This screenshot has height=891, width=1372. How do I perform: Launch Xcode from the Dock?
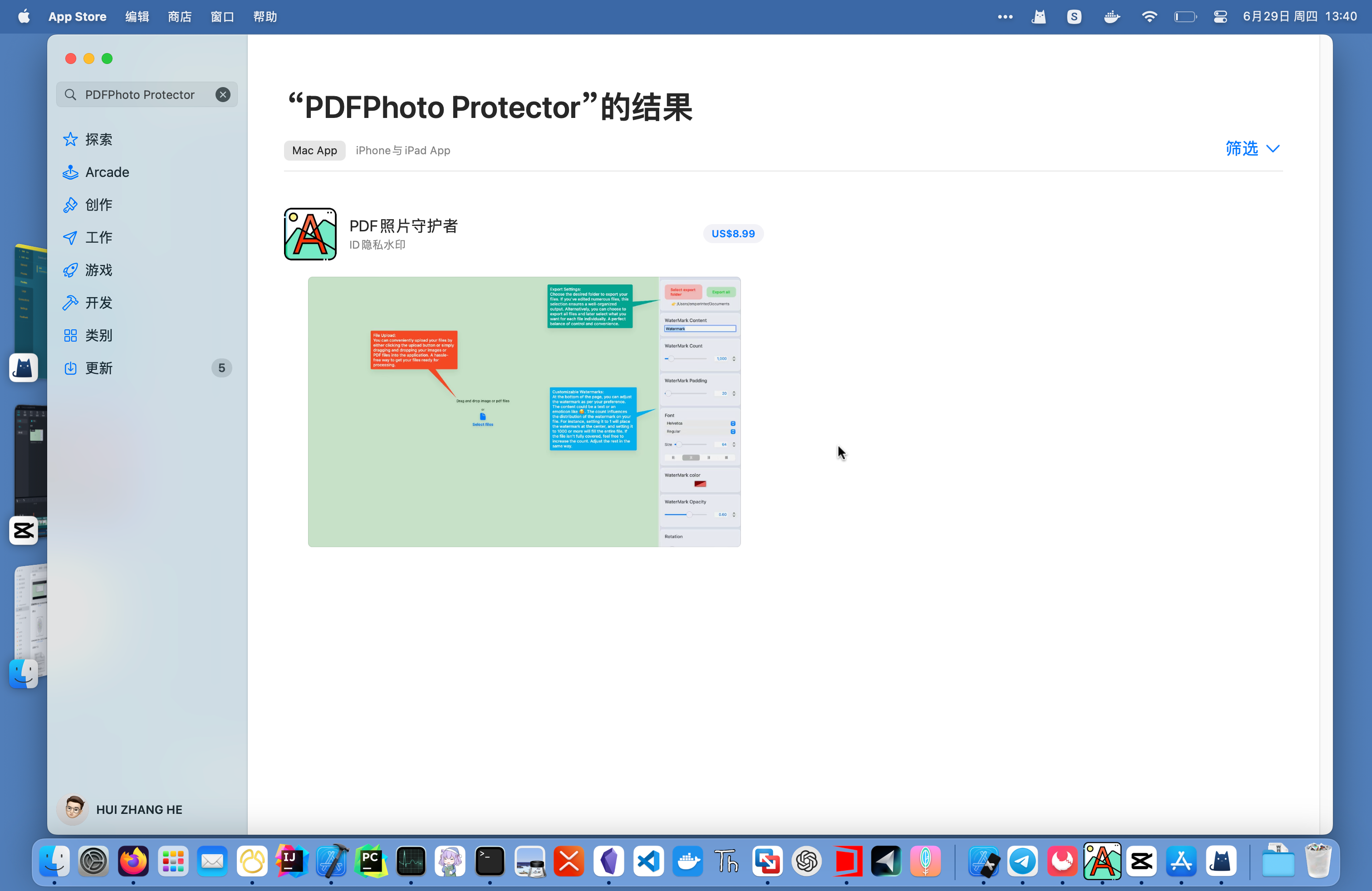332,861
